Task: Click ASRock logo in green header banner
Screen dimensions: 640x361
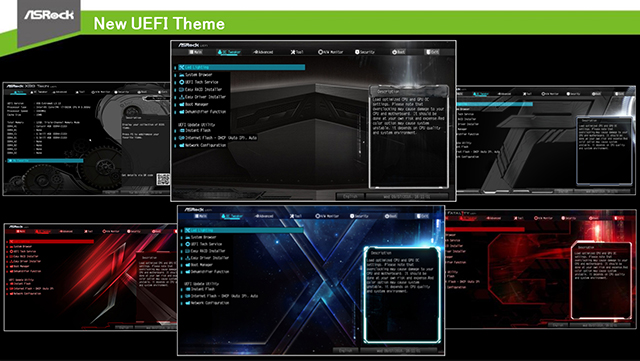Action: [x=49, y=15]
